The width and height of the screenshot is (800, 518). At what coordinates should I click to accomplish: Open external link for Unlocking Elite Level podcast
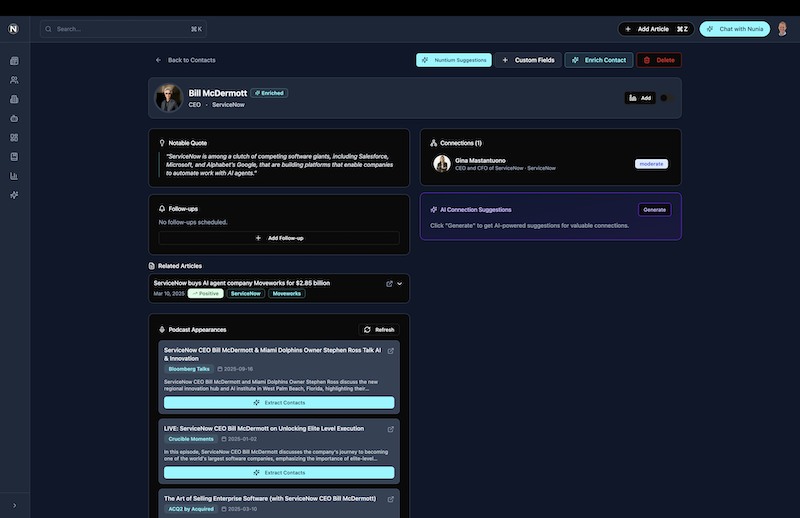pyautogui.click(x=391, y=429)
